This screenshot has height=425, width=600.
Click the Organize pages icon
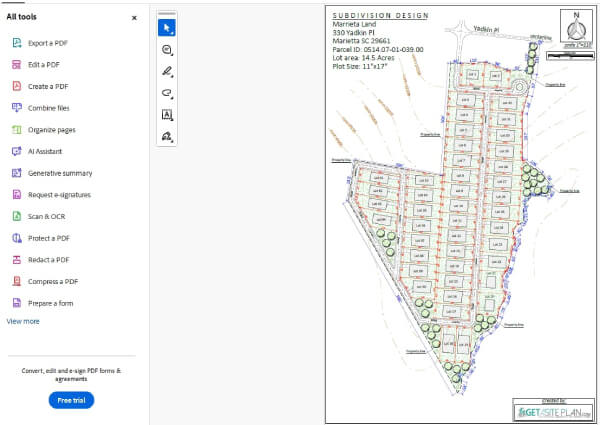17,130
